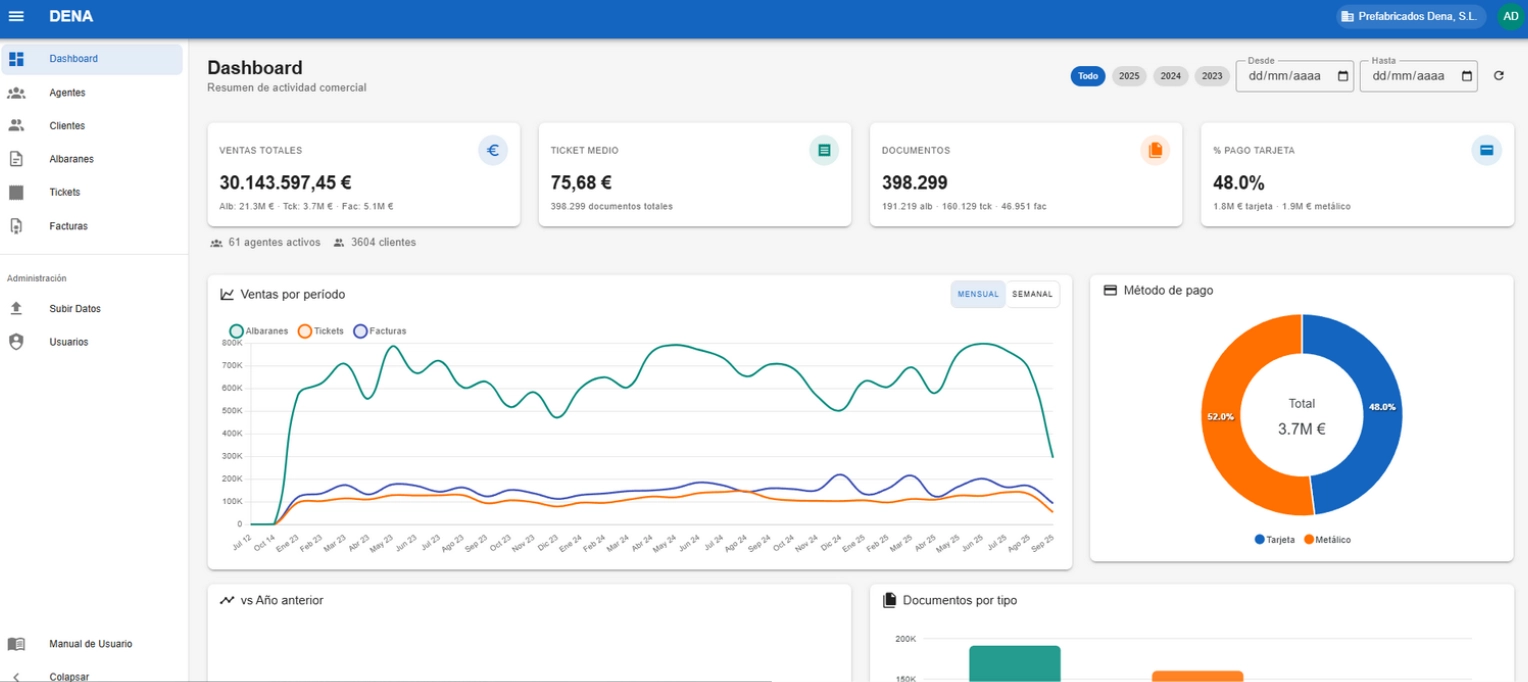This screenshot has width=1528, height=682.
Task: Click the chart icon beside Ventas por período
Action: (227, 294)
